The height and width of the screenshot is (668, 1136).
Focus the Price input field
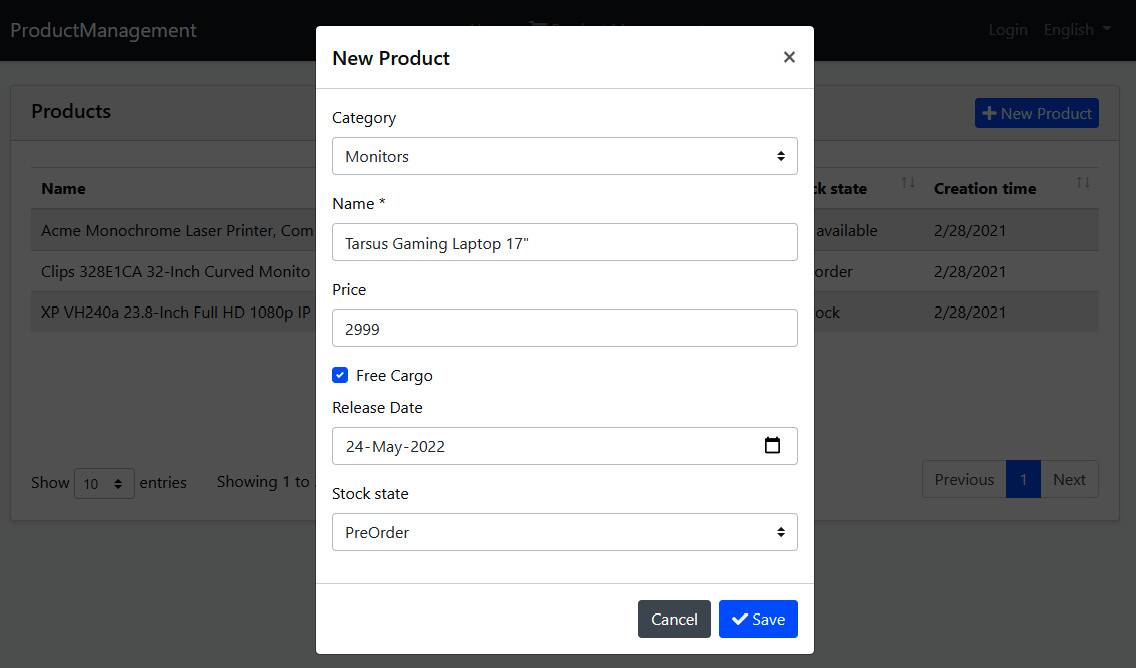(564, 328)
